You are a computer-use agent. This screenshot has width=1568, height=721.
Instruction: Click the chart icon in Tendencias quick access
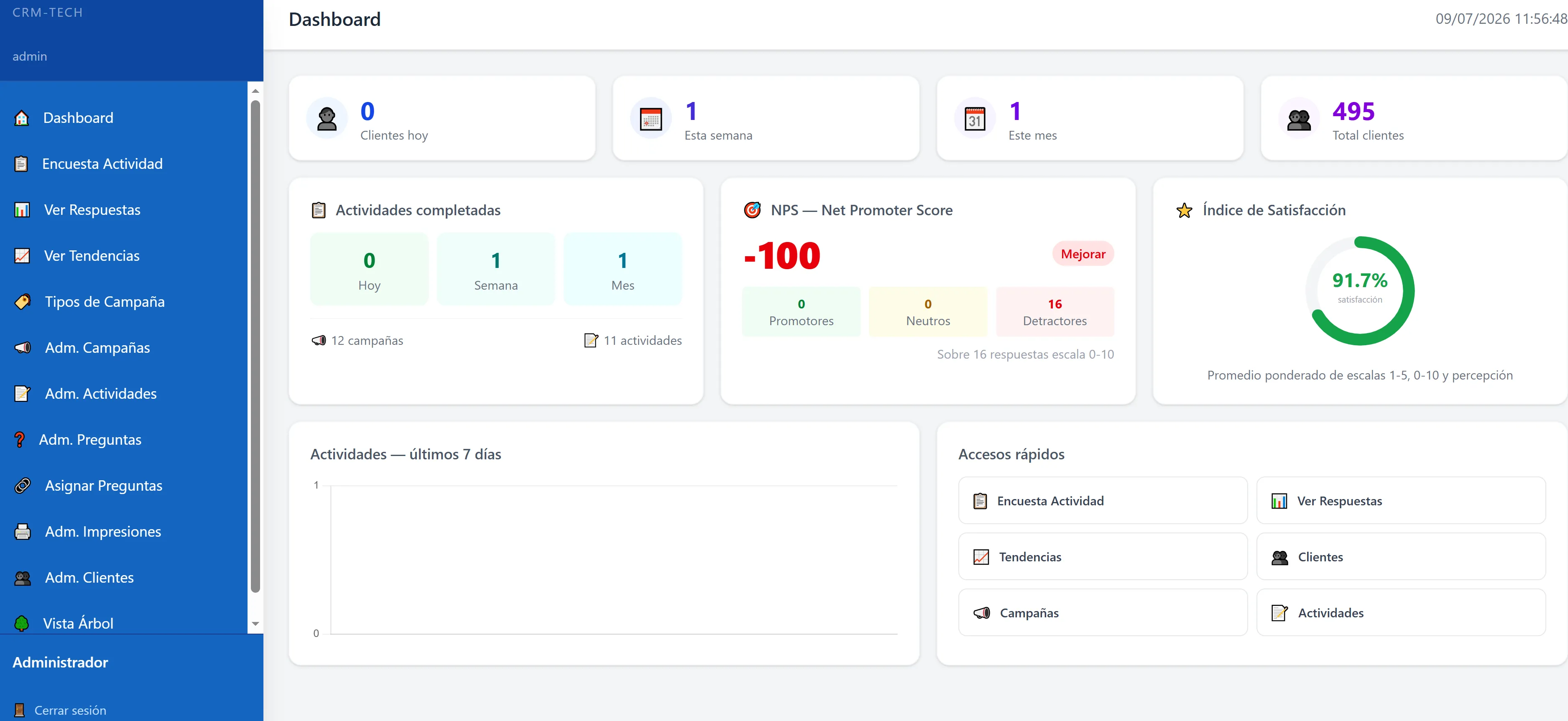pos(981,557)
